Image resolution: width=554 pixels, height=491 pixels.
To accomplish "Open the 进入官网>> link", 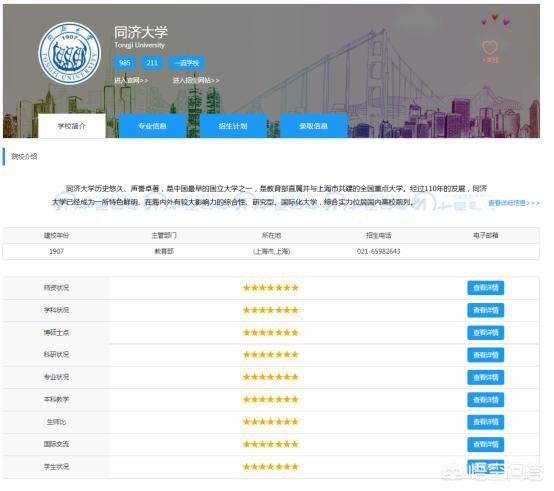I will [131, 81].
